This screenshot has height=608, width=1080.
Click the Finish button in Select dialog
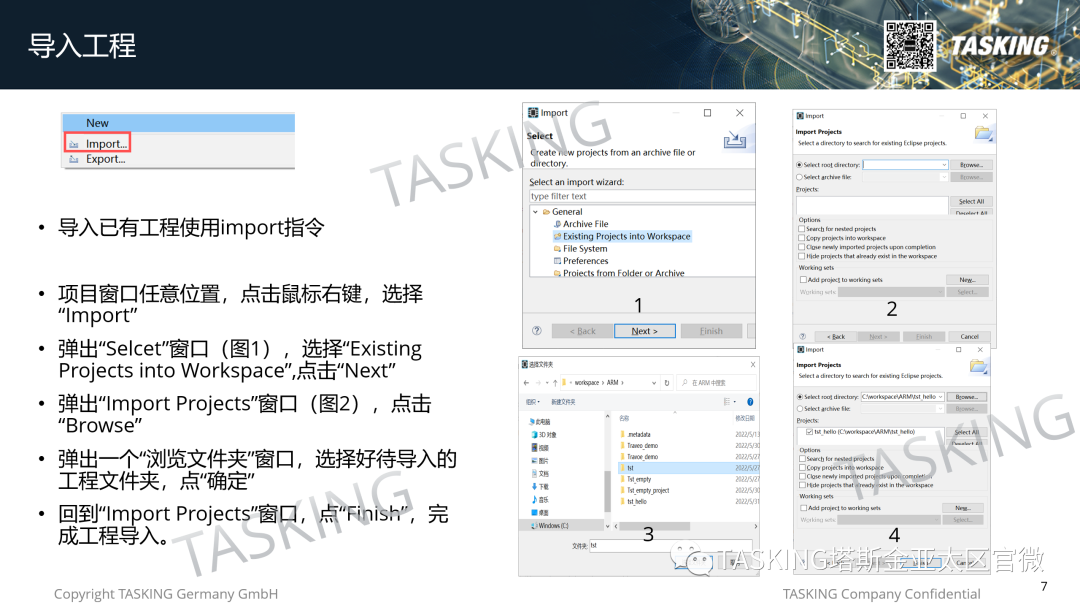(x=712, y=331)
